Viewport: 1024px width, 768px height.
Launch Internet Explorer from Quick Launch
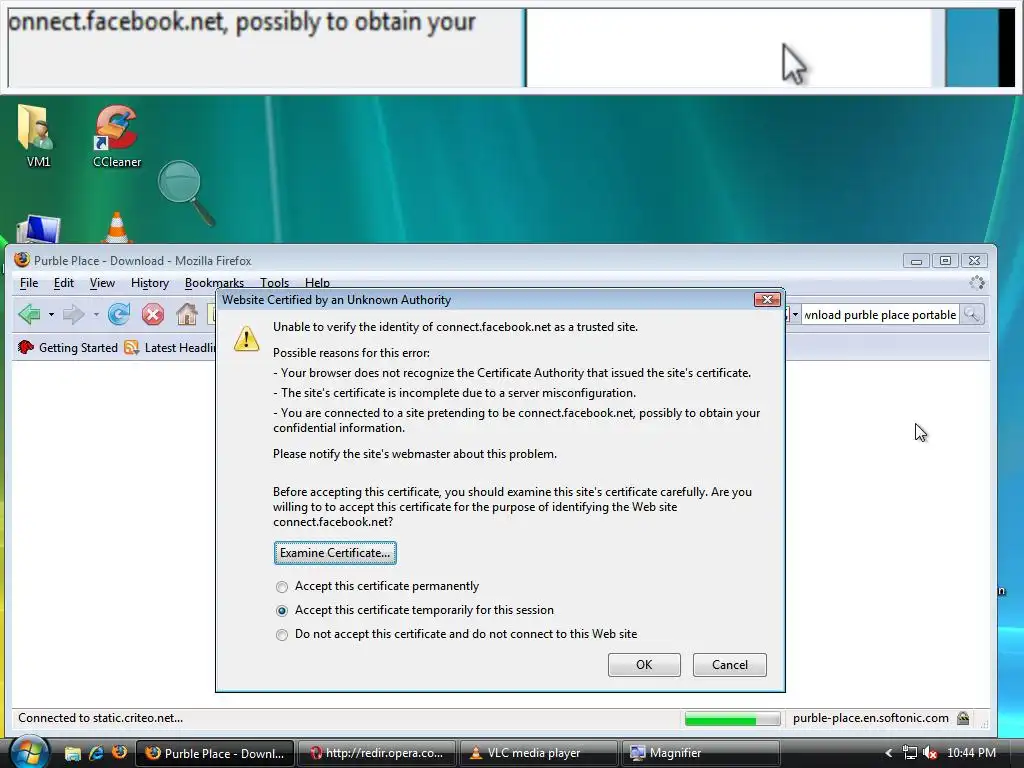tap(96, 753)
